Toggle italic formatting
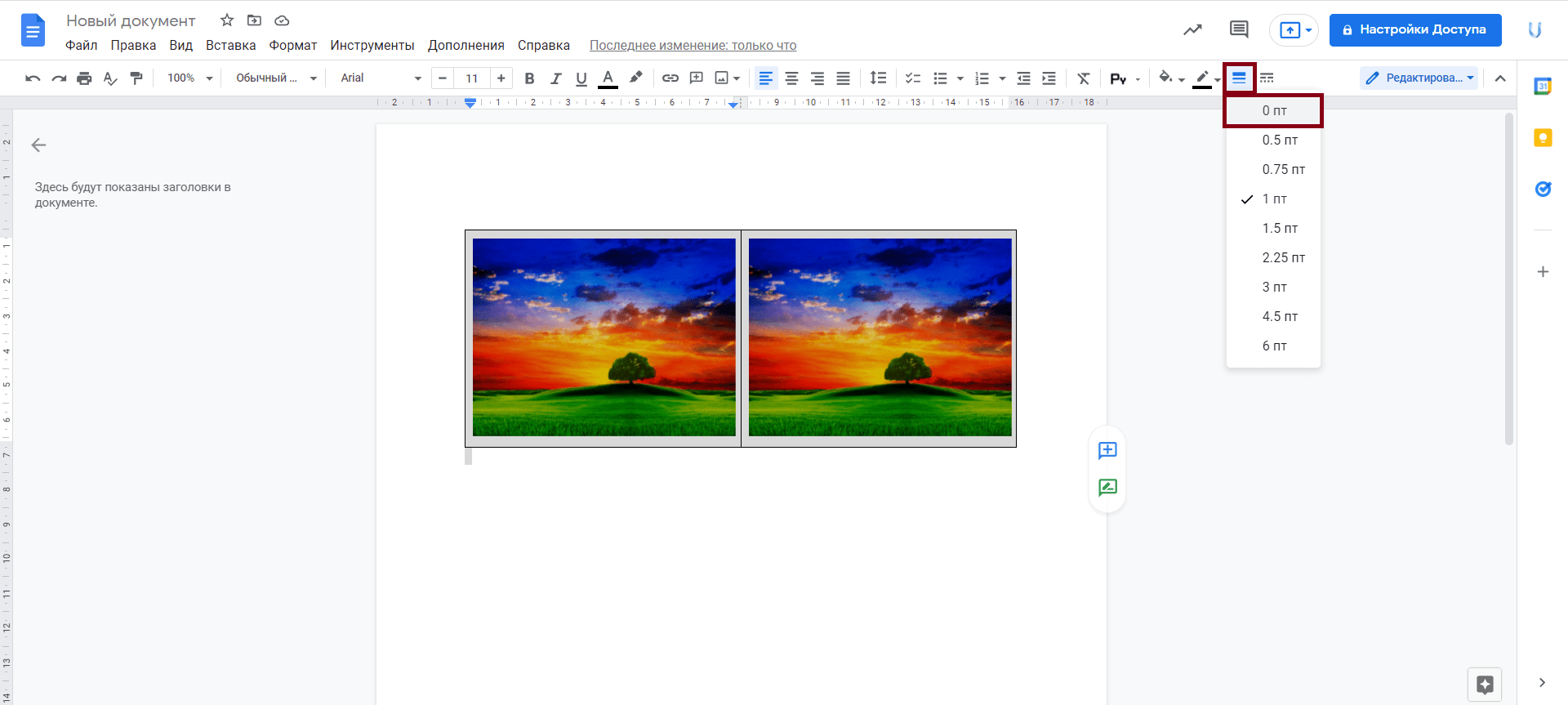 [555, 78]
